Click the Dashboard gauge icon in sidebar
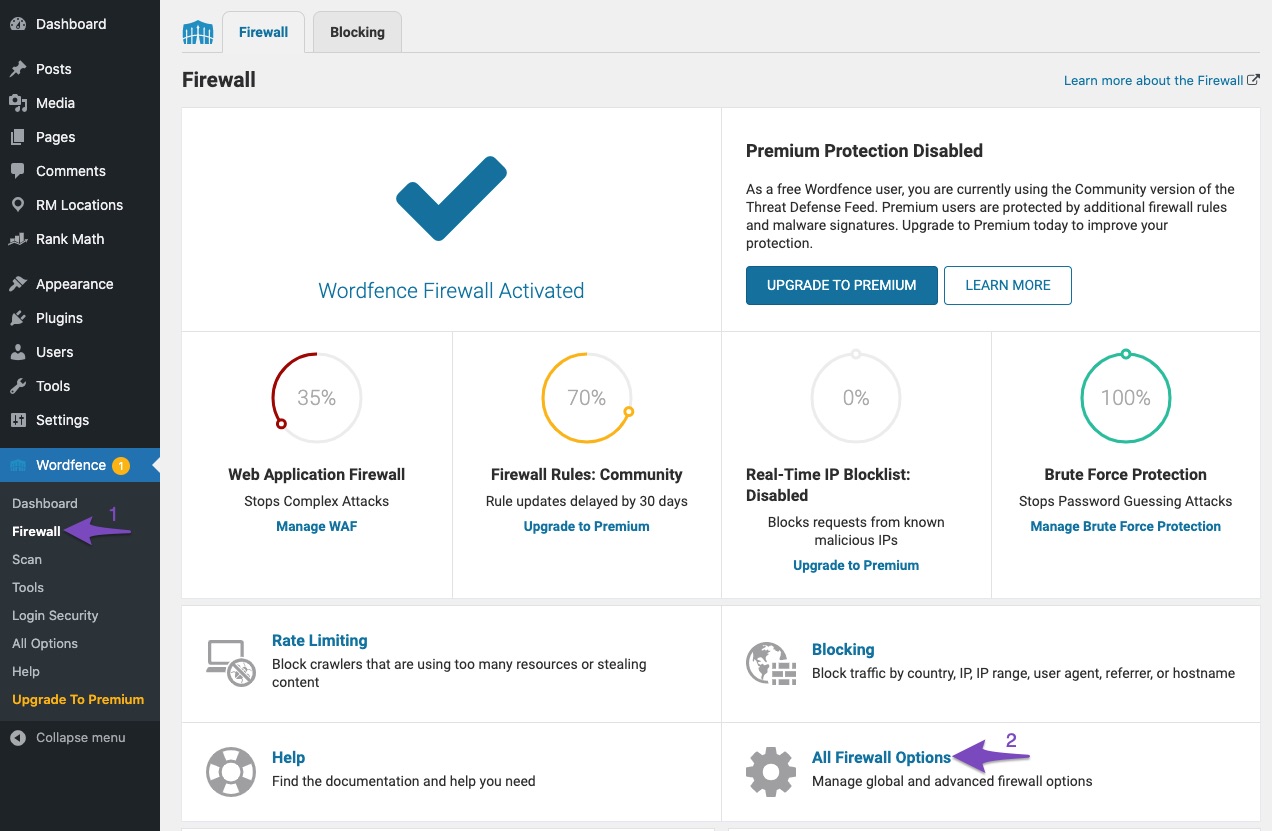 [x=18, y=24]
